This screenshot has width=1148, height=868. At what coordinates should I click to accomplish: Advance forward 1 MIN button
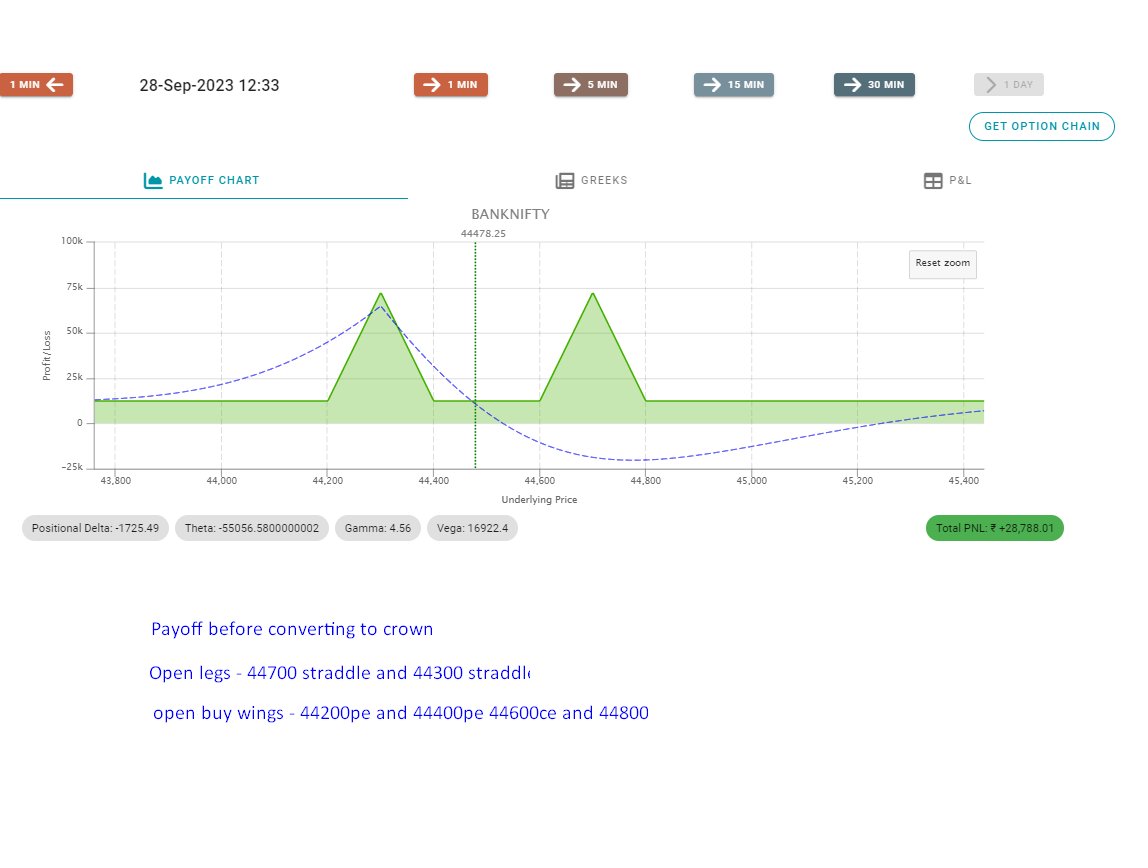(x=451, y=85)
